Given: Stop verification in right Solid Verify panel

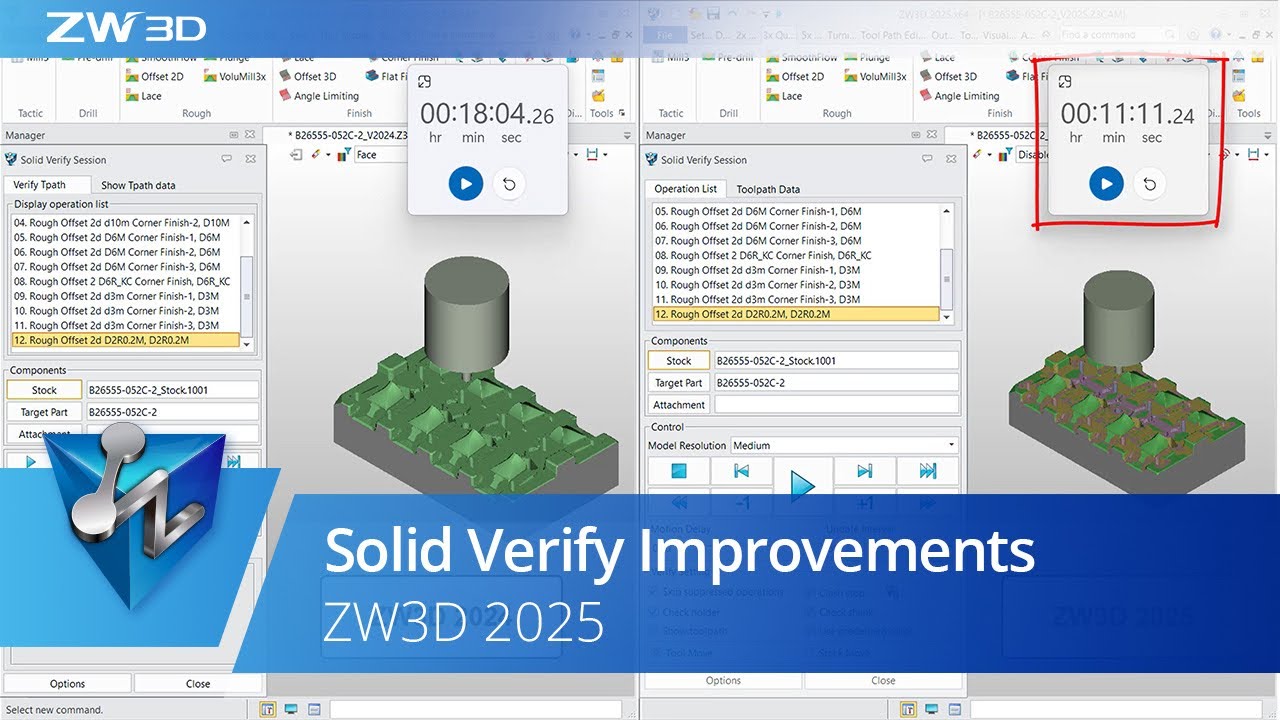Looking at the screenshot, I should (679, 470).
